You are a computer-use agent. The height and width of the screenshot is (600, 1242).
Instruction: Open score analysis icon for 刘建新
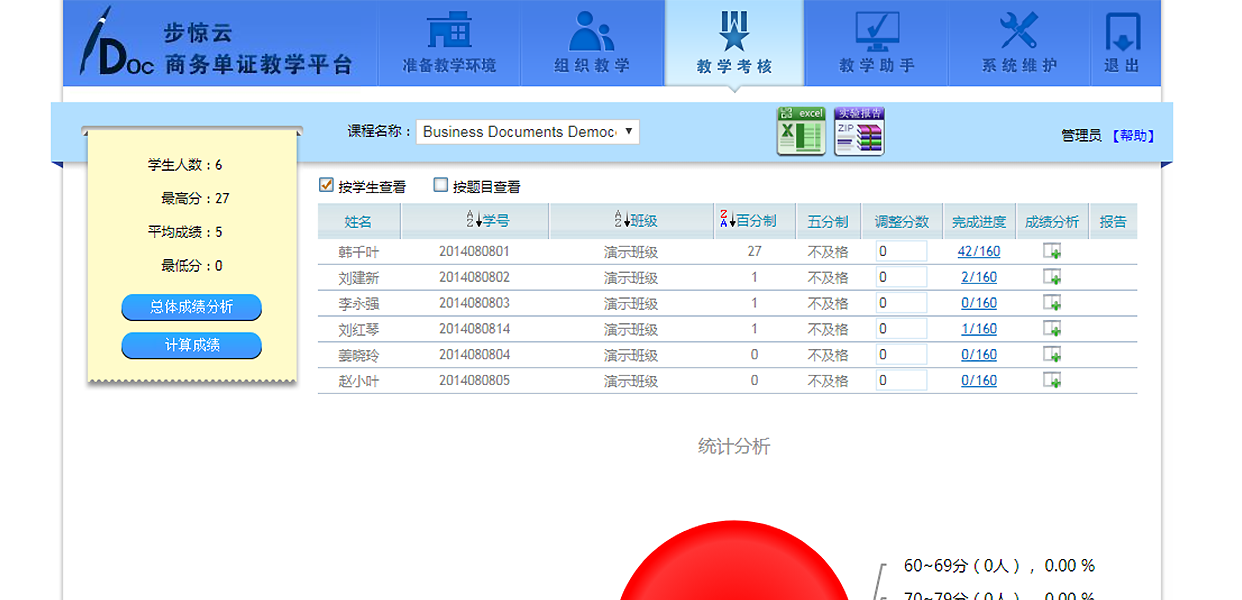(x=1052, y=277)
